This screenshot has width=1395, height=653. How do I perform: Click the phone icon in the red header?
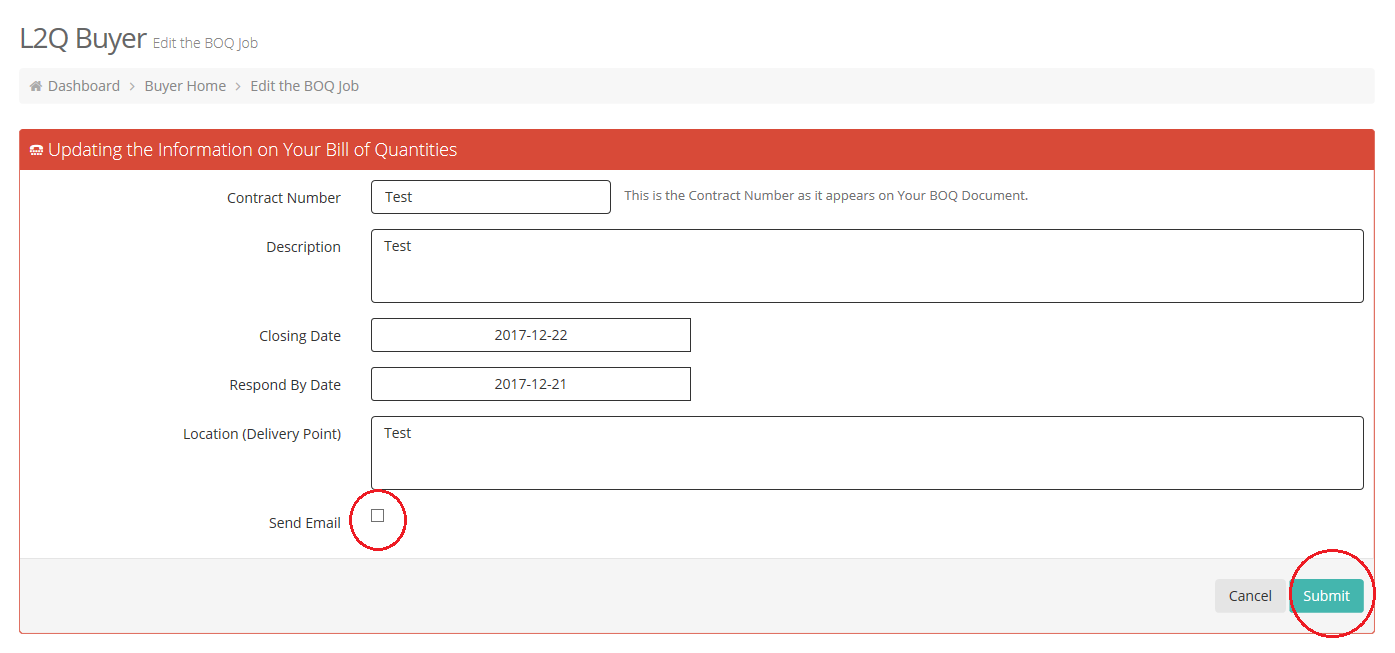click(36, 150)
